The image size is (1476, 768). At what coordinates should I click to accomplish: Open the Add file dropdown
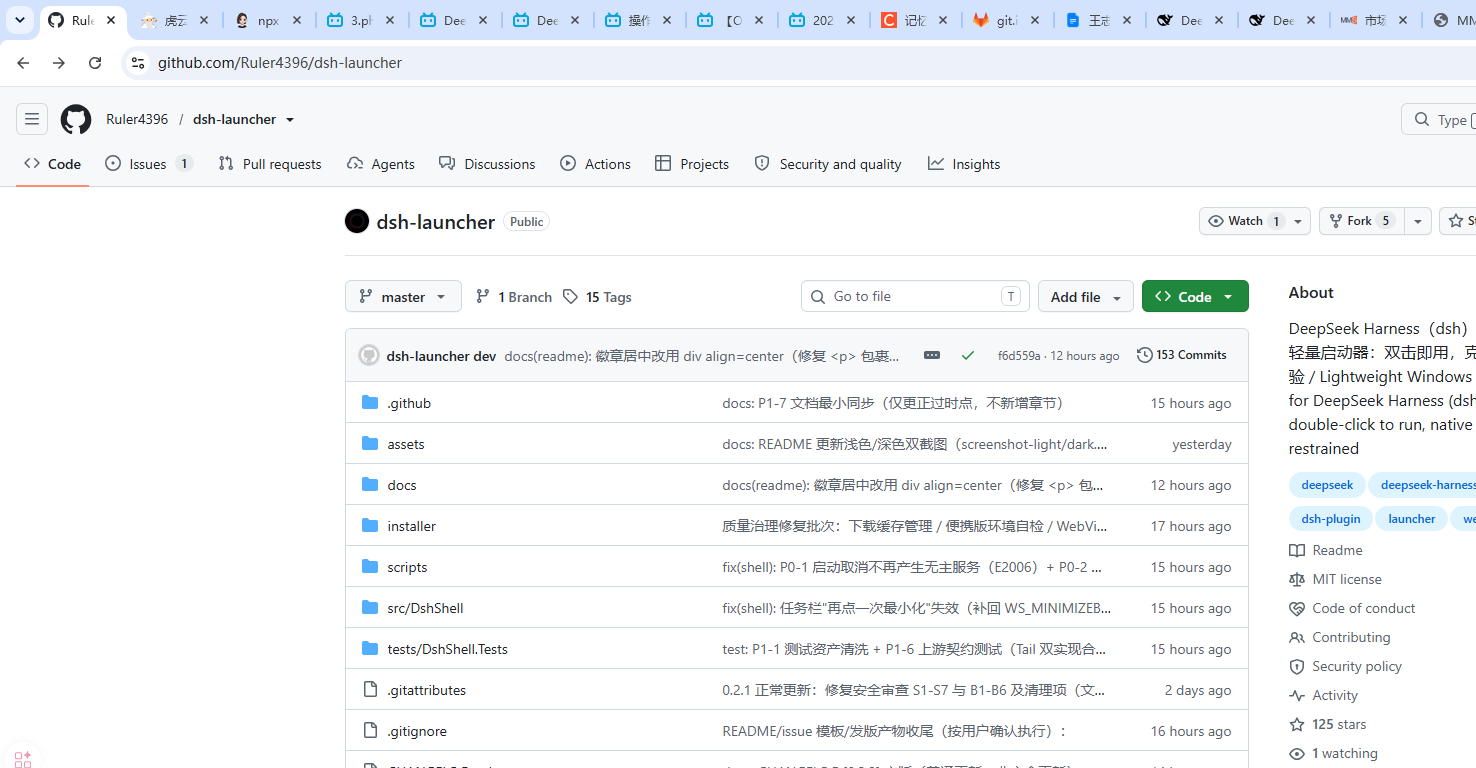point(1086,296)
